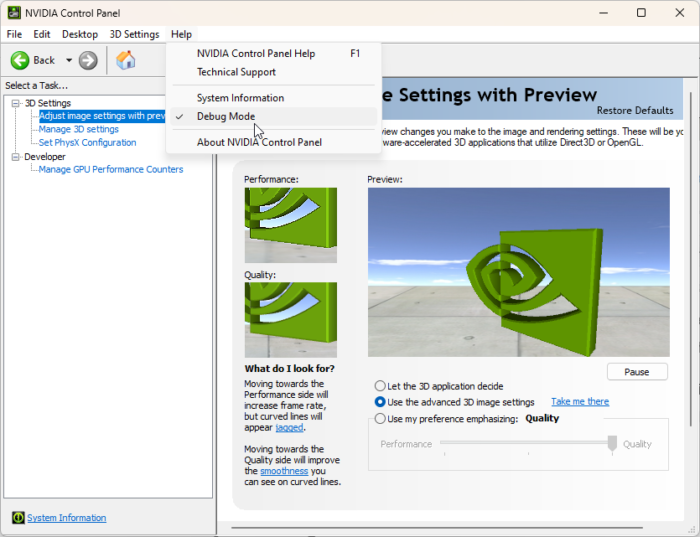
Task: Open the File menu
Action: tap(14, 34)
